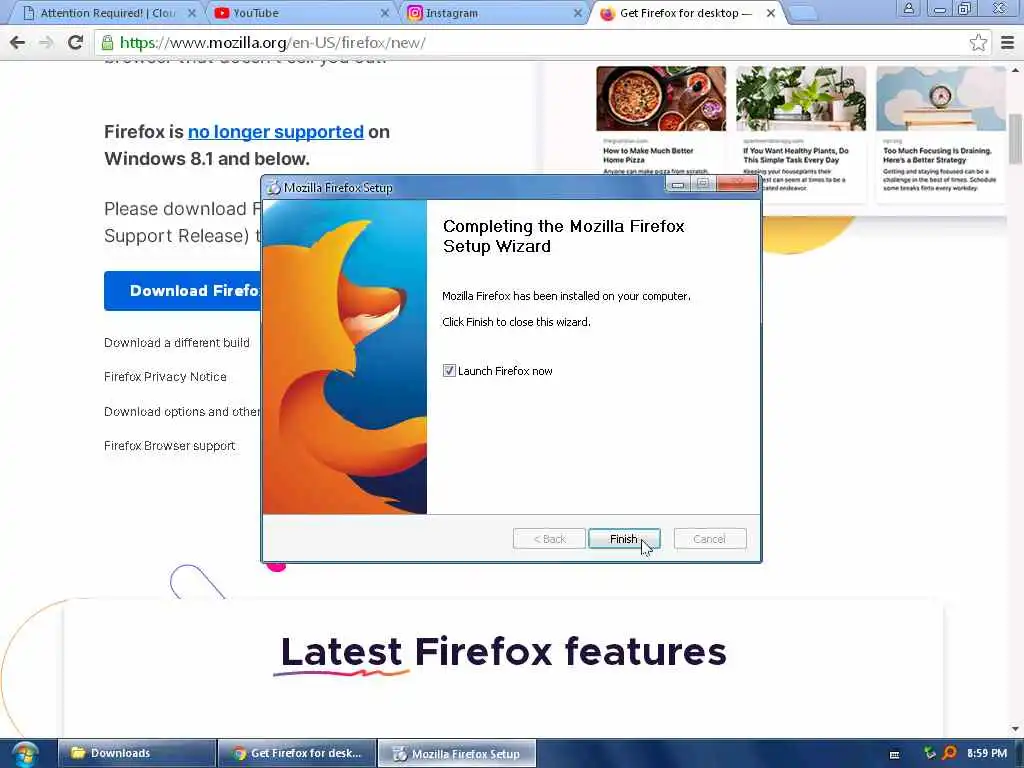Select the Mozilla Firefox Setup taskbar button

tap(457, 753)
